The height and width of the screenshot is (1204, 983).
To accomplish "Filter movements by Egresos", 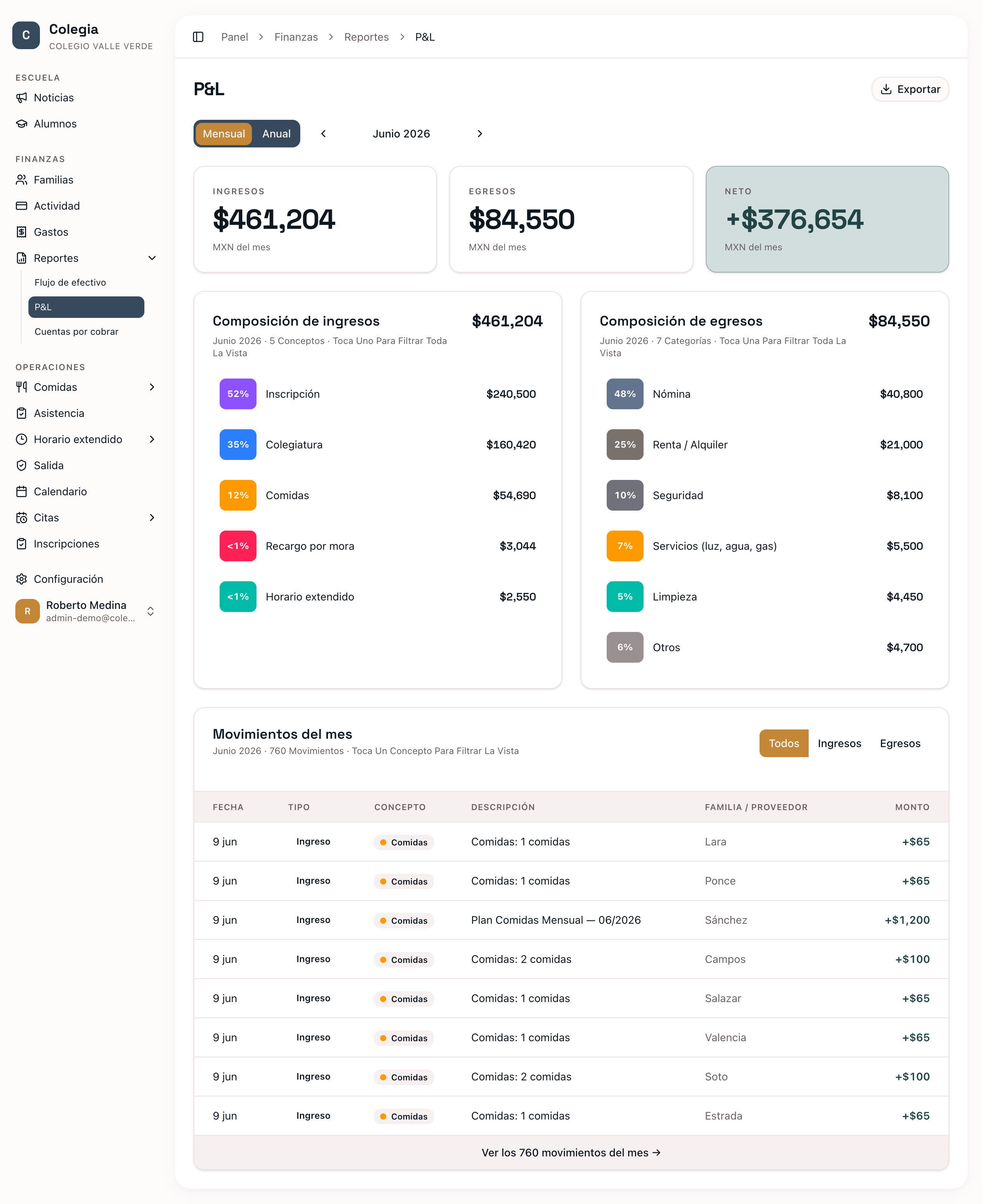I will (900, 743).
